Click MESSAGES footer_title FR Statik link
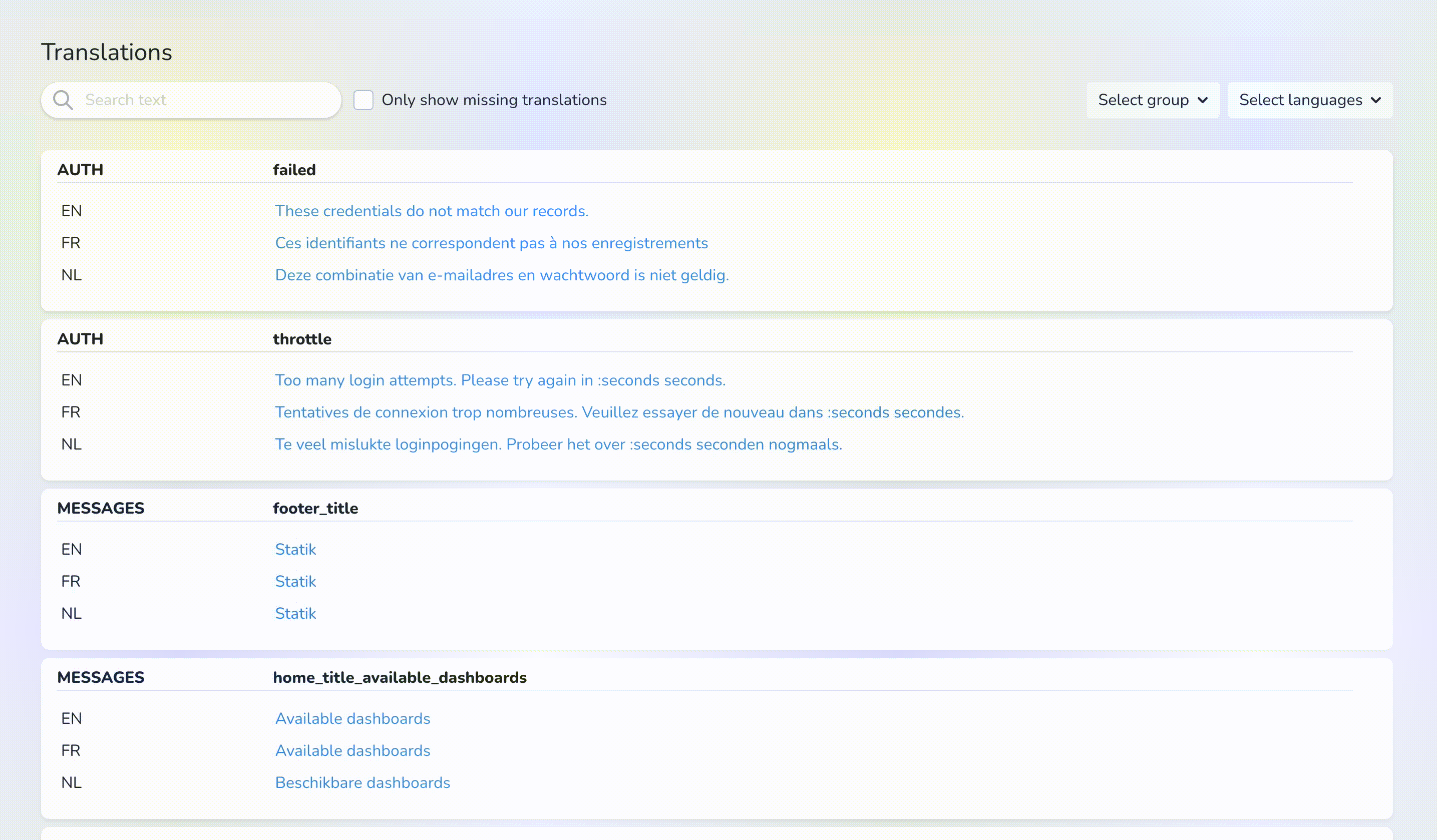The width and height of the screenshot is (1437, 840). (296, 581)
